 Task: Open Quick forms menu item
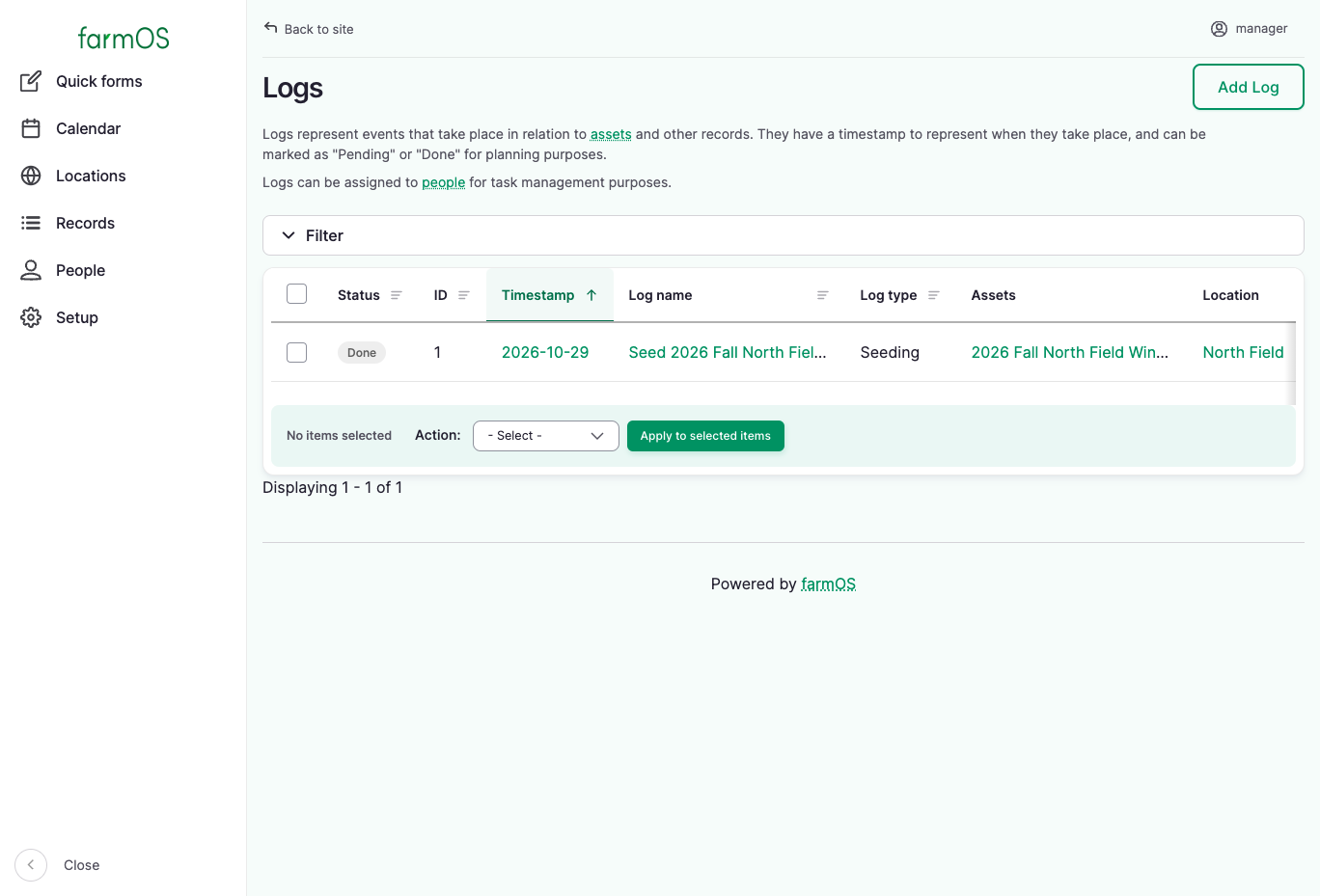click(x=98, y=81)
